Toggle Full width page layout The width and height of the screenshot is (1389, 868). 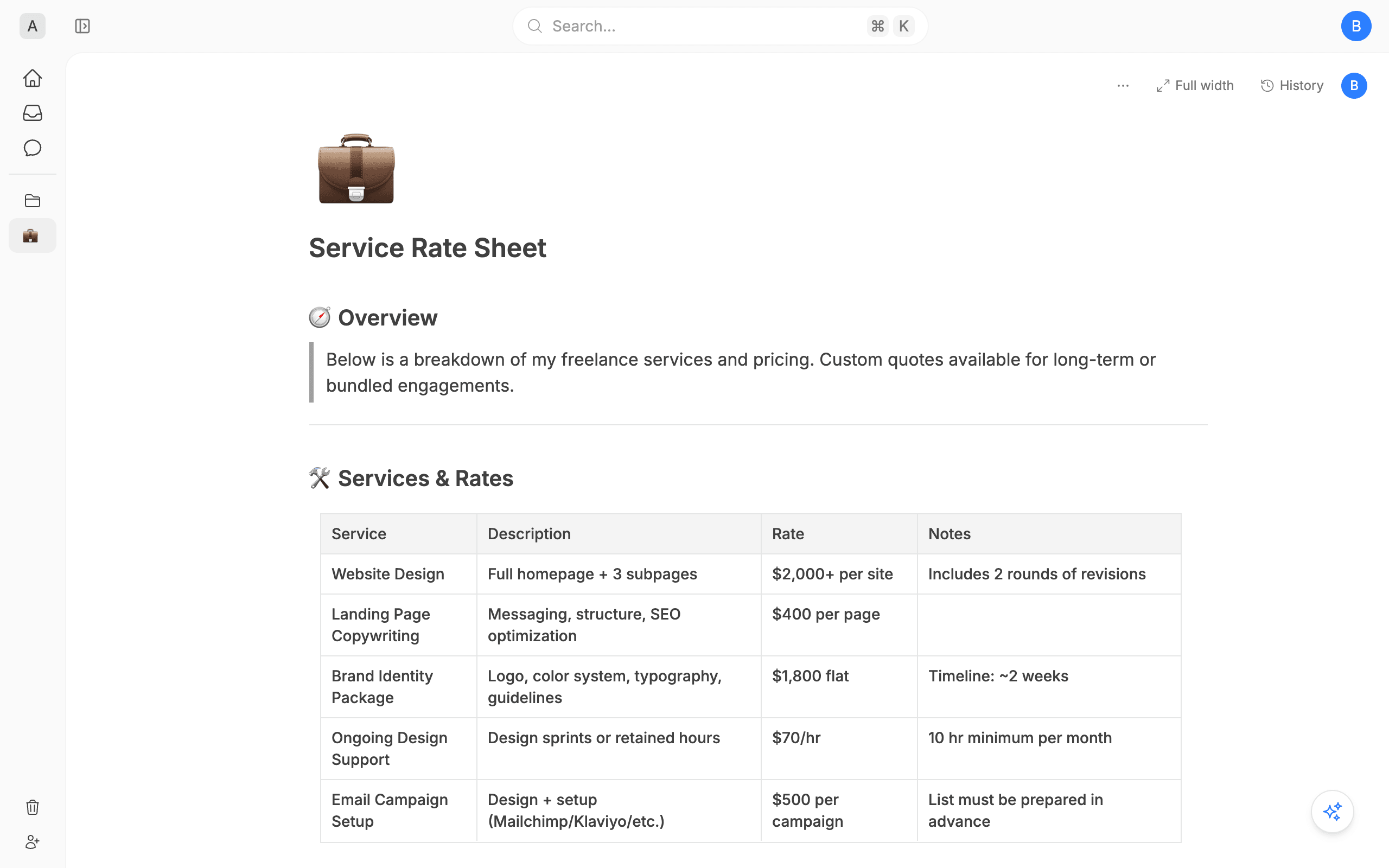[x=1194, y=86]
